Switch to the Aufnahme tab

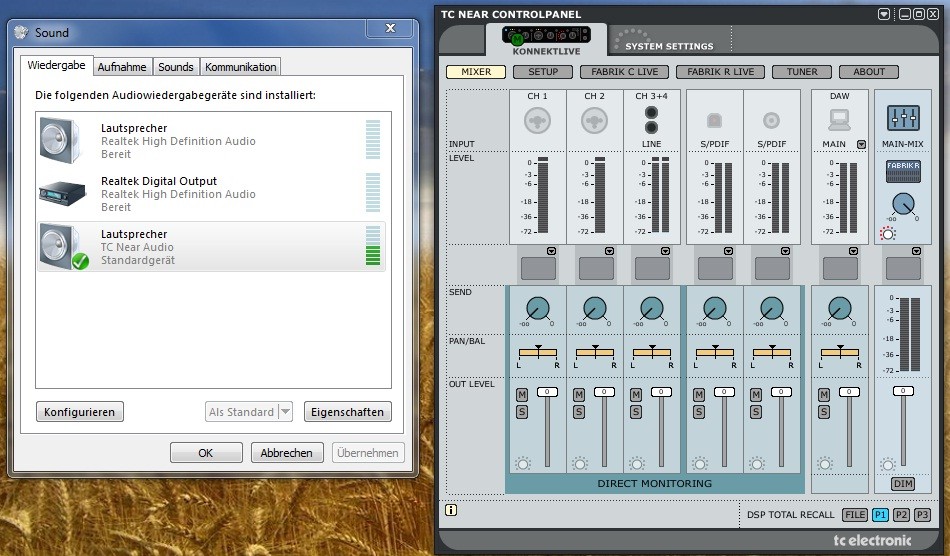pyautogui.click(x=122, y=67)
